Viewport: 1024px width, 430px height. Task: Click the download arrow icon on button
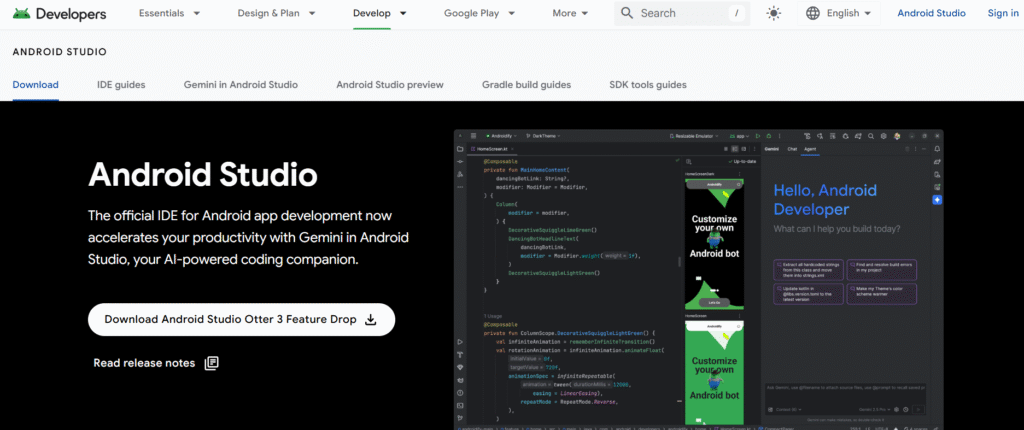(x=370, y=320)
